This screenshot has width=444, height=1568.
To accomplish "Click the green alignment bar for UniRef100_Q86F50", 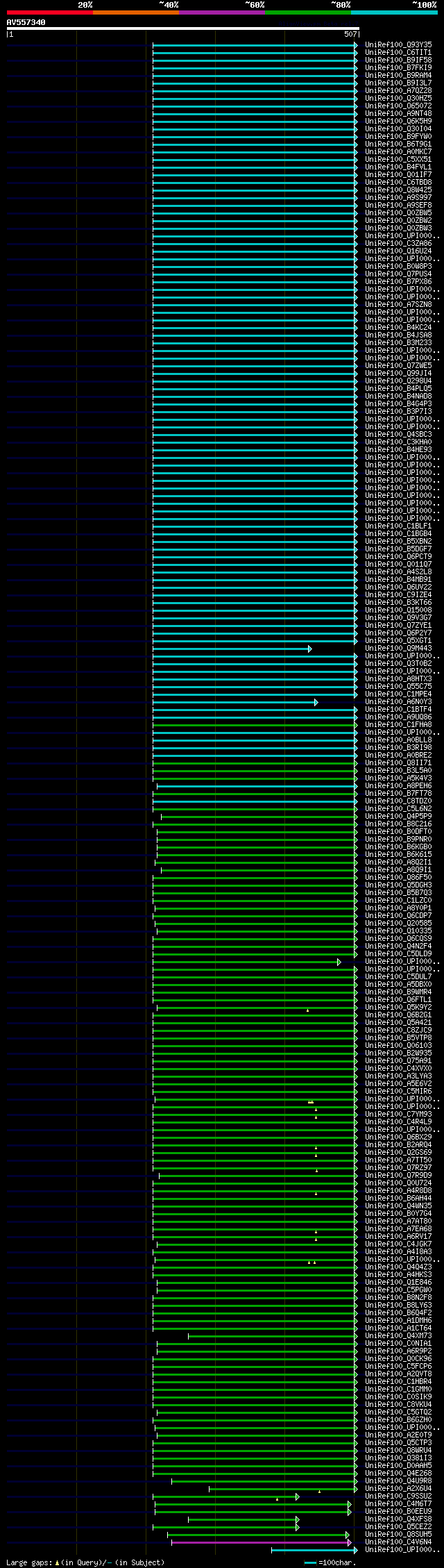I will point(255,878).
